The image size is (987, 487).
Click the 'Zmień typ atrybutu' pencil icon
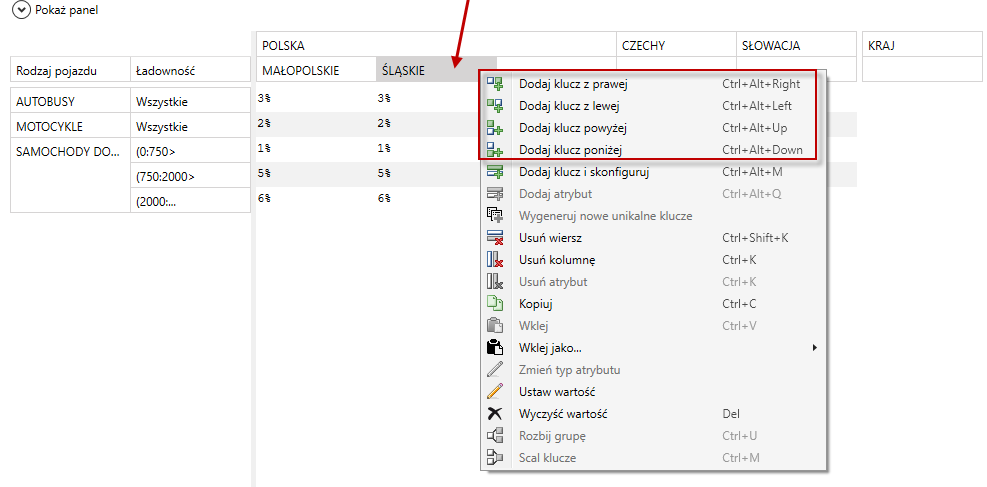[x=495, y=369]
